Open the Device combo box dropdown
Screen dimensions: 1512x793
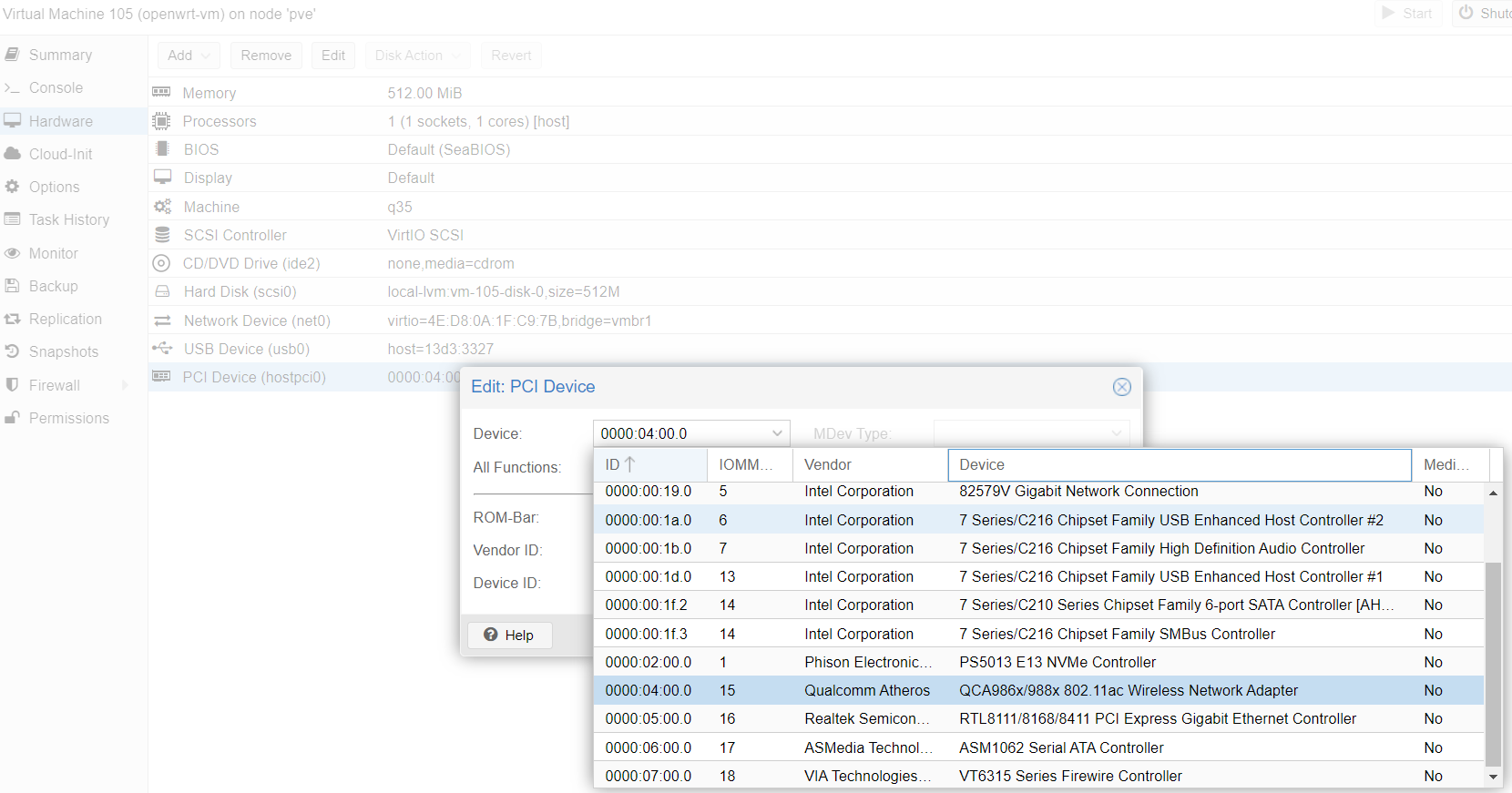click(777, 433)
